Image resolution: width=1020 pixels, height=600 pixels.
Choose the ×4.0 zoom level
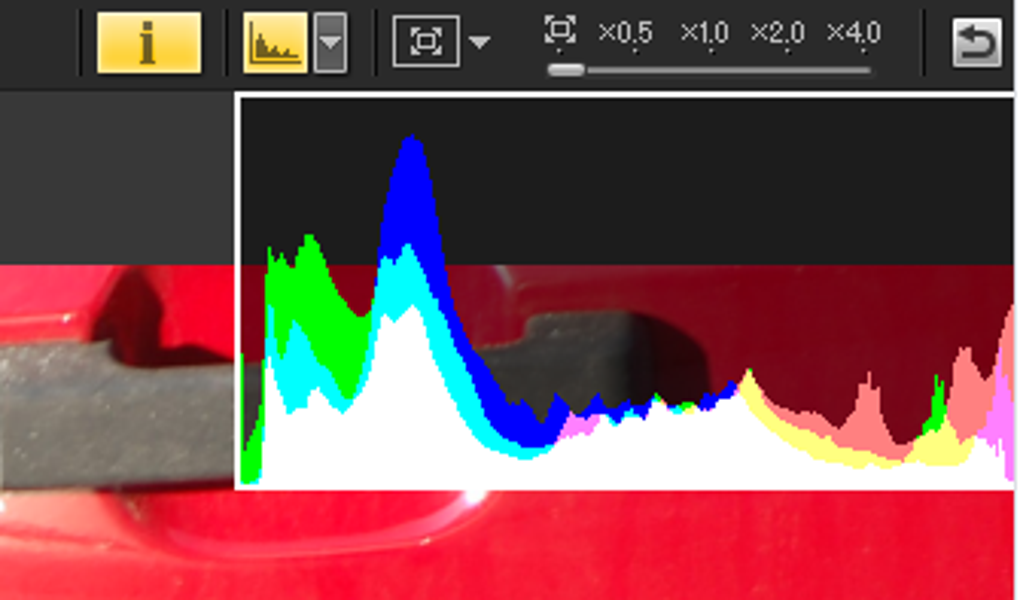click(854, 33)
